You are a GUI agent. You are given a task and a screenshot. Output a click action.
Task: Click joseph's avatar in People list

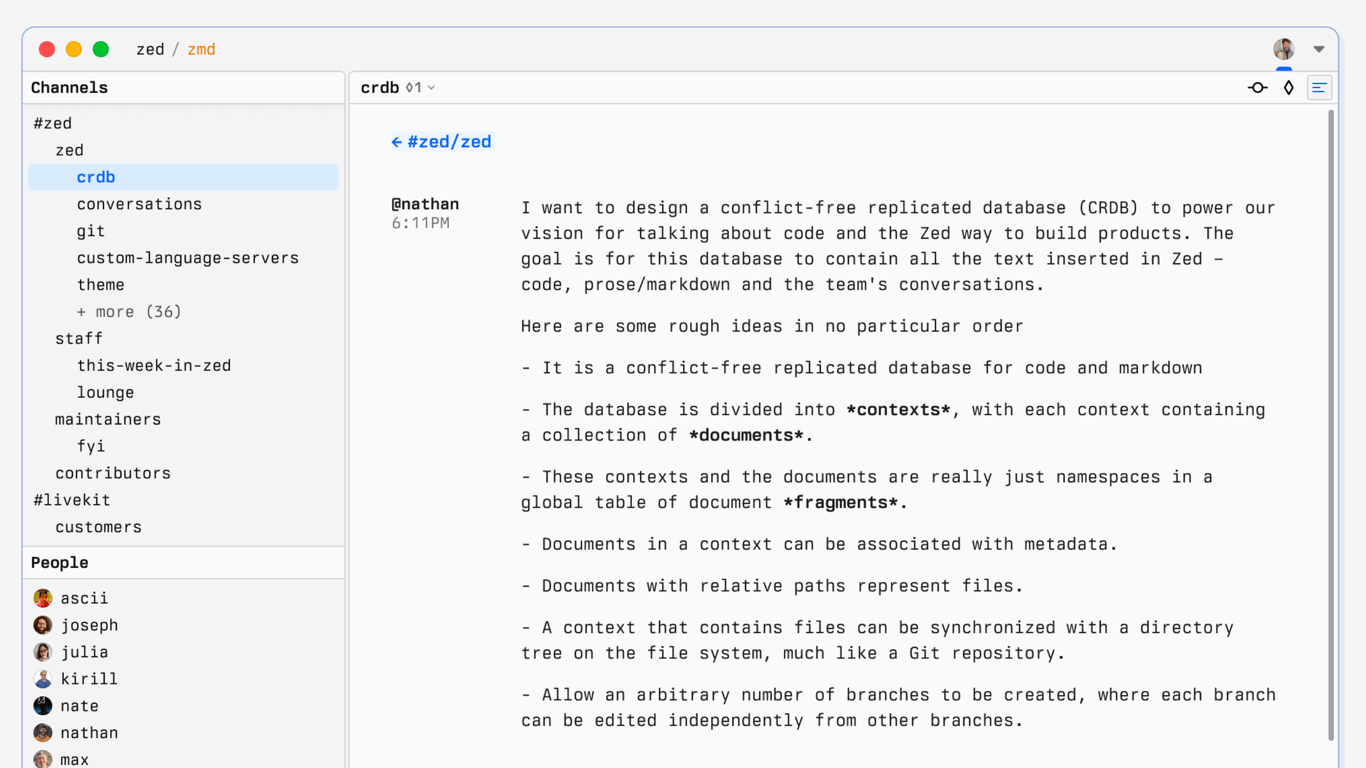43,625
